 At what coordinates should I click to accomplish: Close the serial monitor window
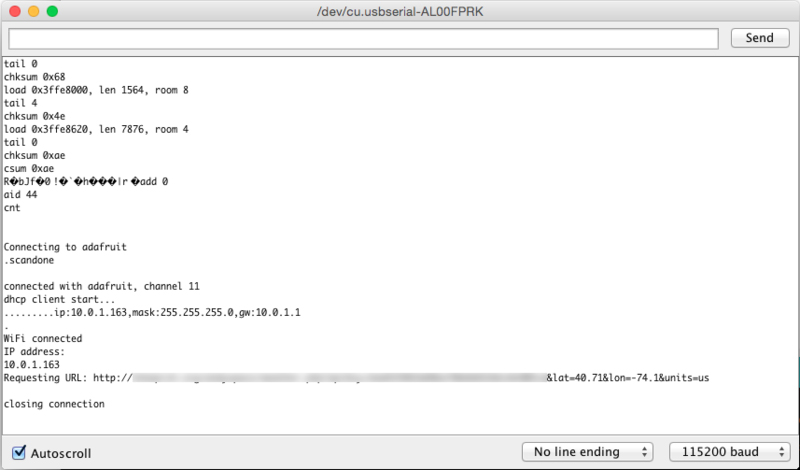coord(13,11)
